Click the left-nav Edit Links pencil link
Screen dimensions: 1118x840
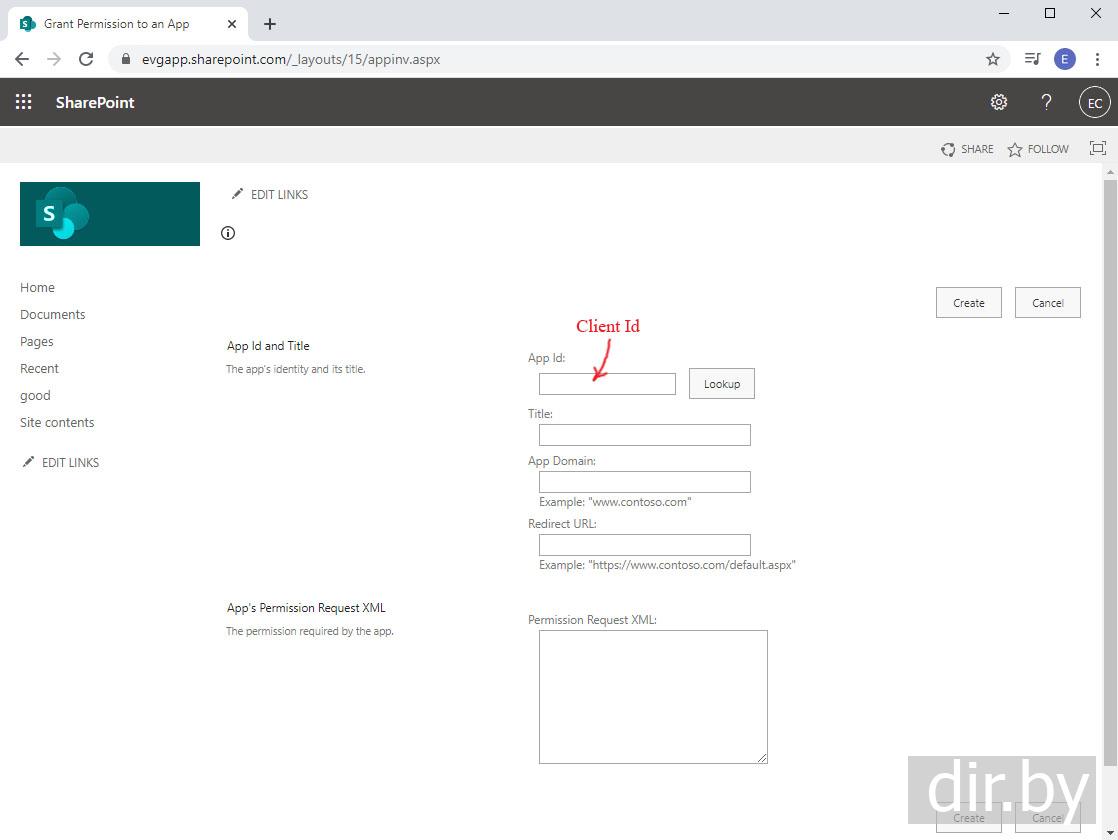click(28, 462)
